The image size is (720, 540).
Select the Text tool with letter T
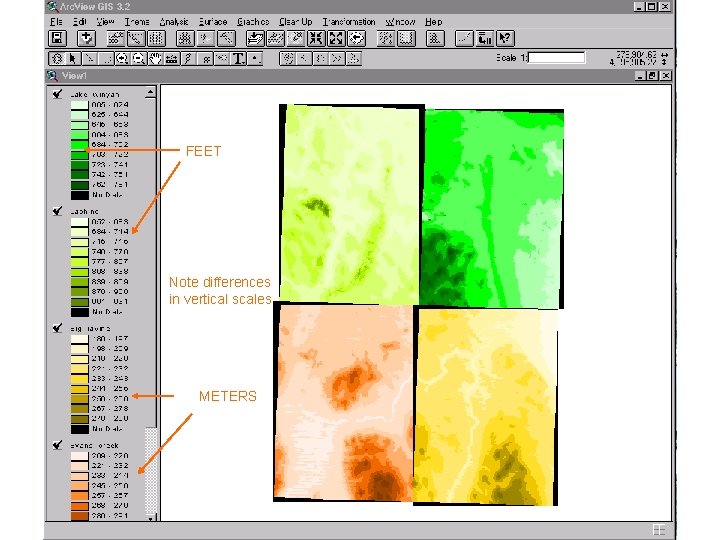pyautogui.click(x=238, y=59)
